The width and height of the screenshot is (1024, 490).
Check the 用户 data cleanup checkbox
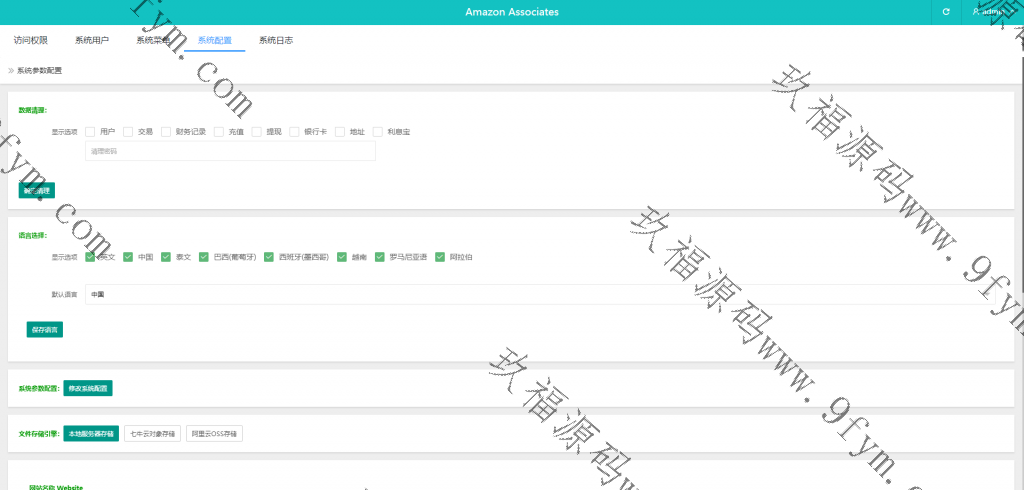[90, 132]
